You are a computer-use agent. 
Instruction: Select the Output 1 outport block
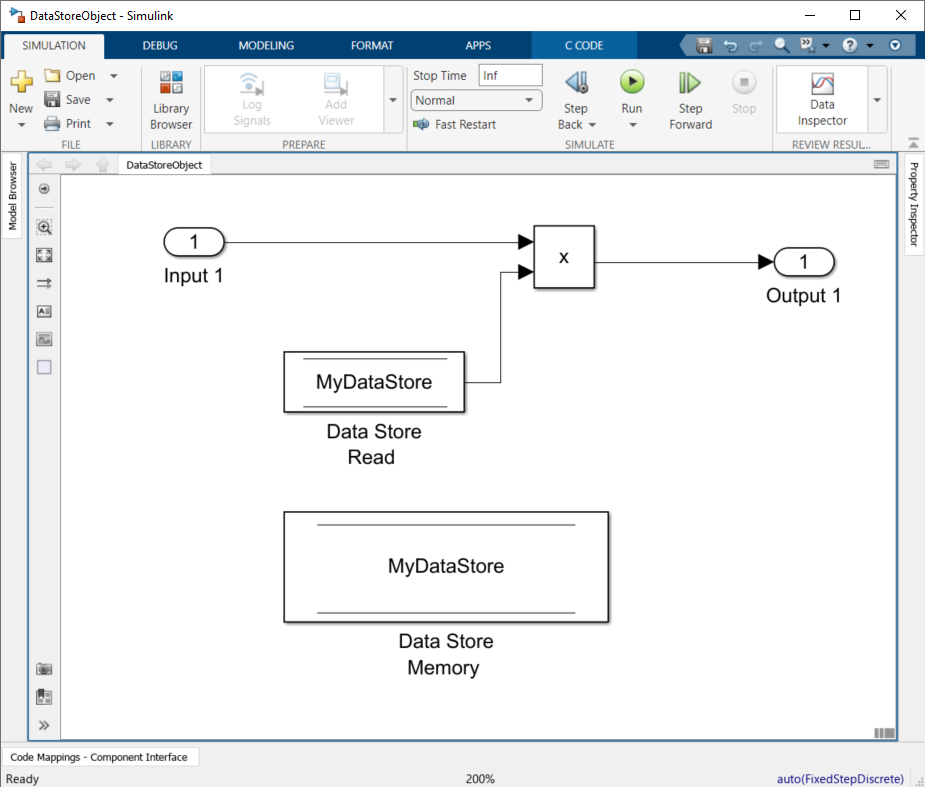coord(803,262)
